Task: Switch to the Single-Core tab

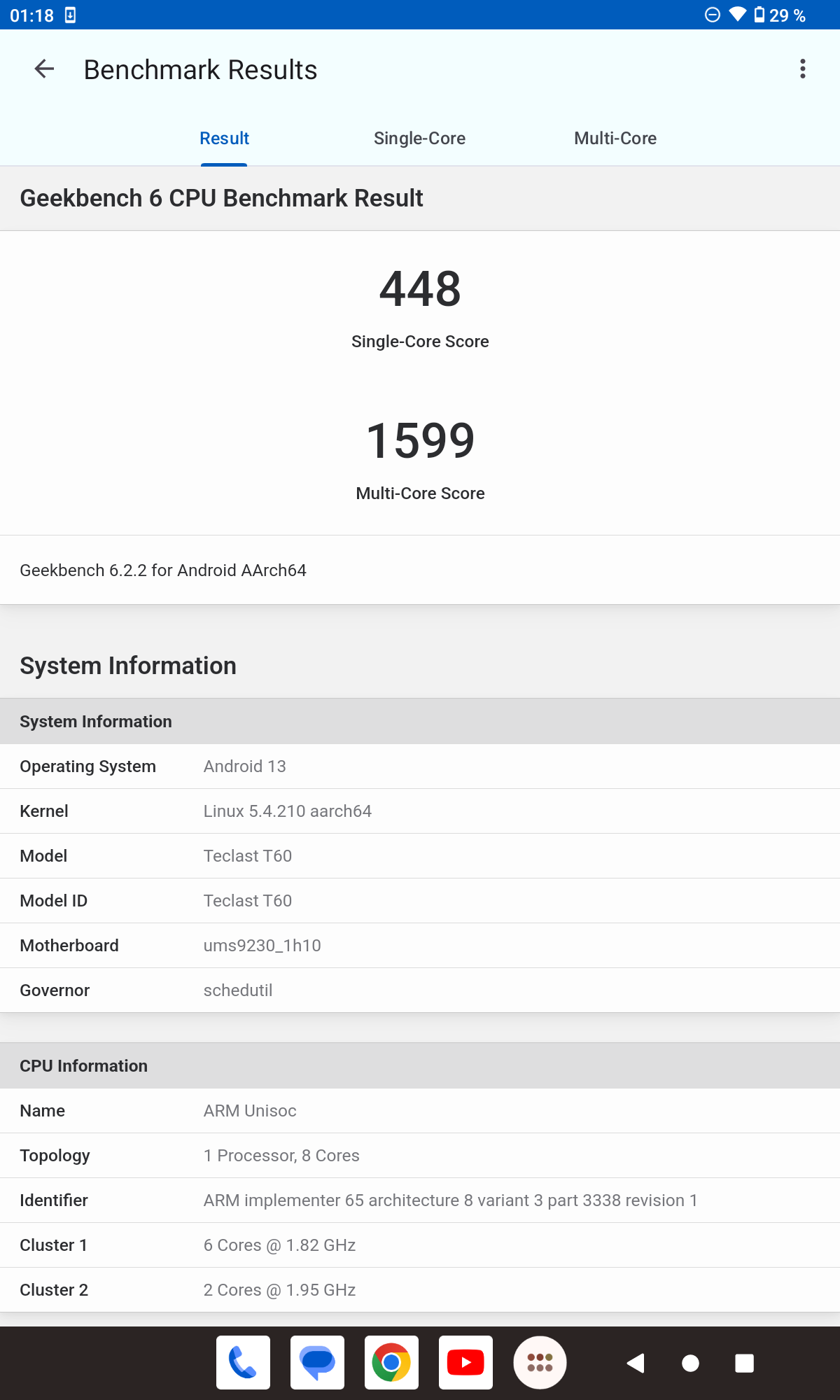Action: coord(419,139)
